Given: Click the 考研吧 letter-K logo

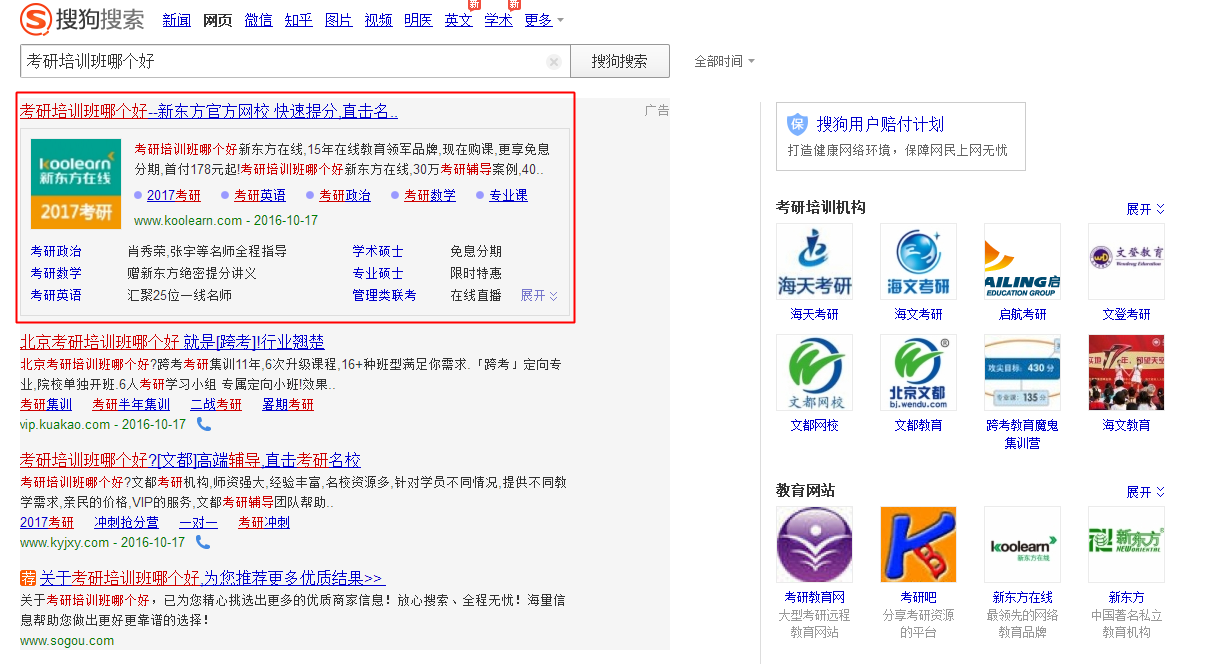Looking at the screenshot, I should (918, 544).
